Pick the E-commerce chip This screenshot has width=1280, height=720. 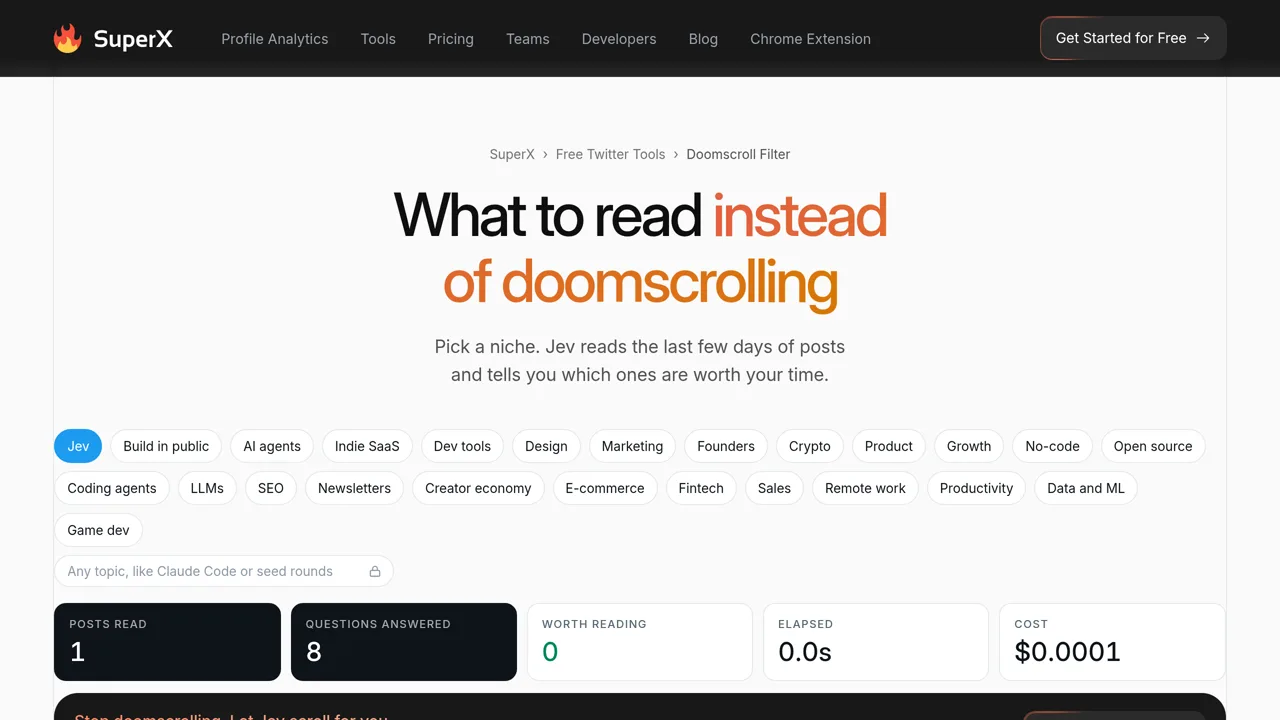tap(605, 488)
